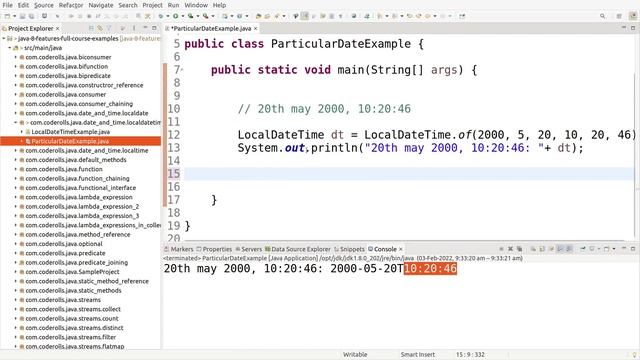Click 'Smart Insert' in status bar

[418, 354]
